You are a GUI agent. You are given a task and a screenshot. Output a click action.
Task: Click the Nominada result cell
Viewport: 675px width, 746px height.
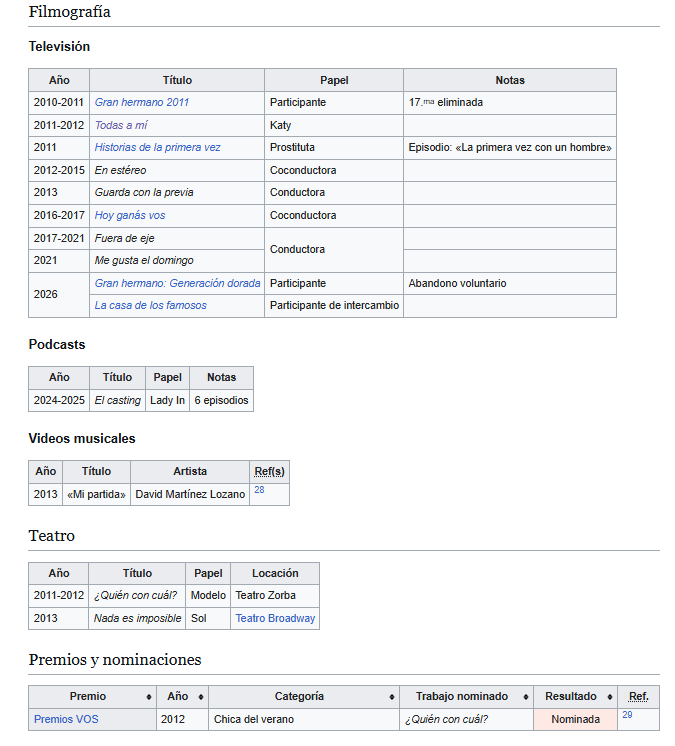pyautogui.click(x=575, y=719)
